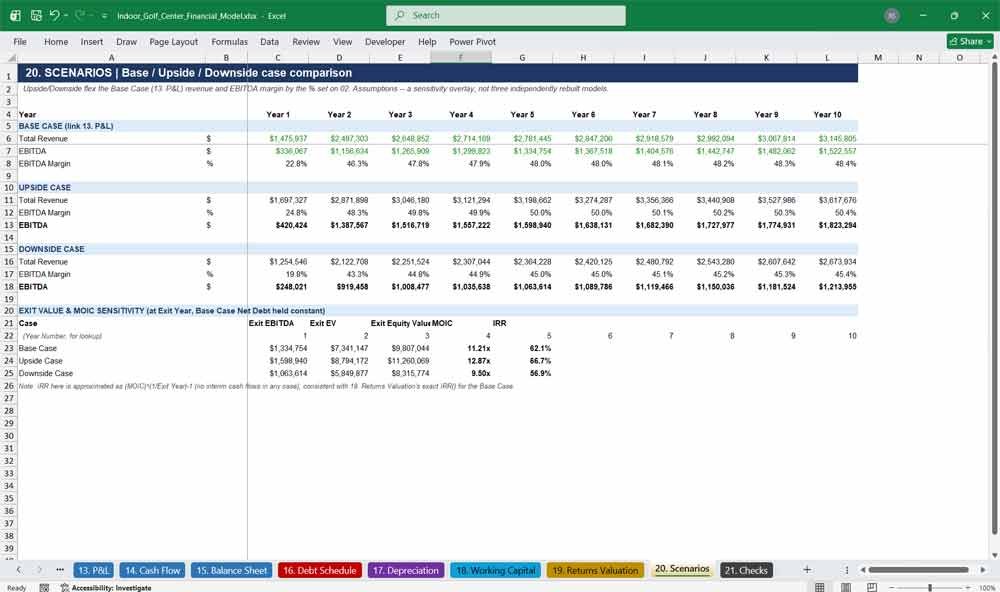Click the zoom slider handle
The height and width of the screenshot is (592, 1000).
(x=930, y=588)
